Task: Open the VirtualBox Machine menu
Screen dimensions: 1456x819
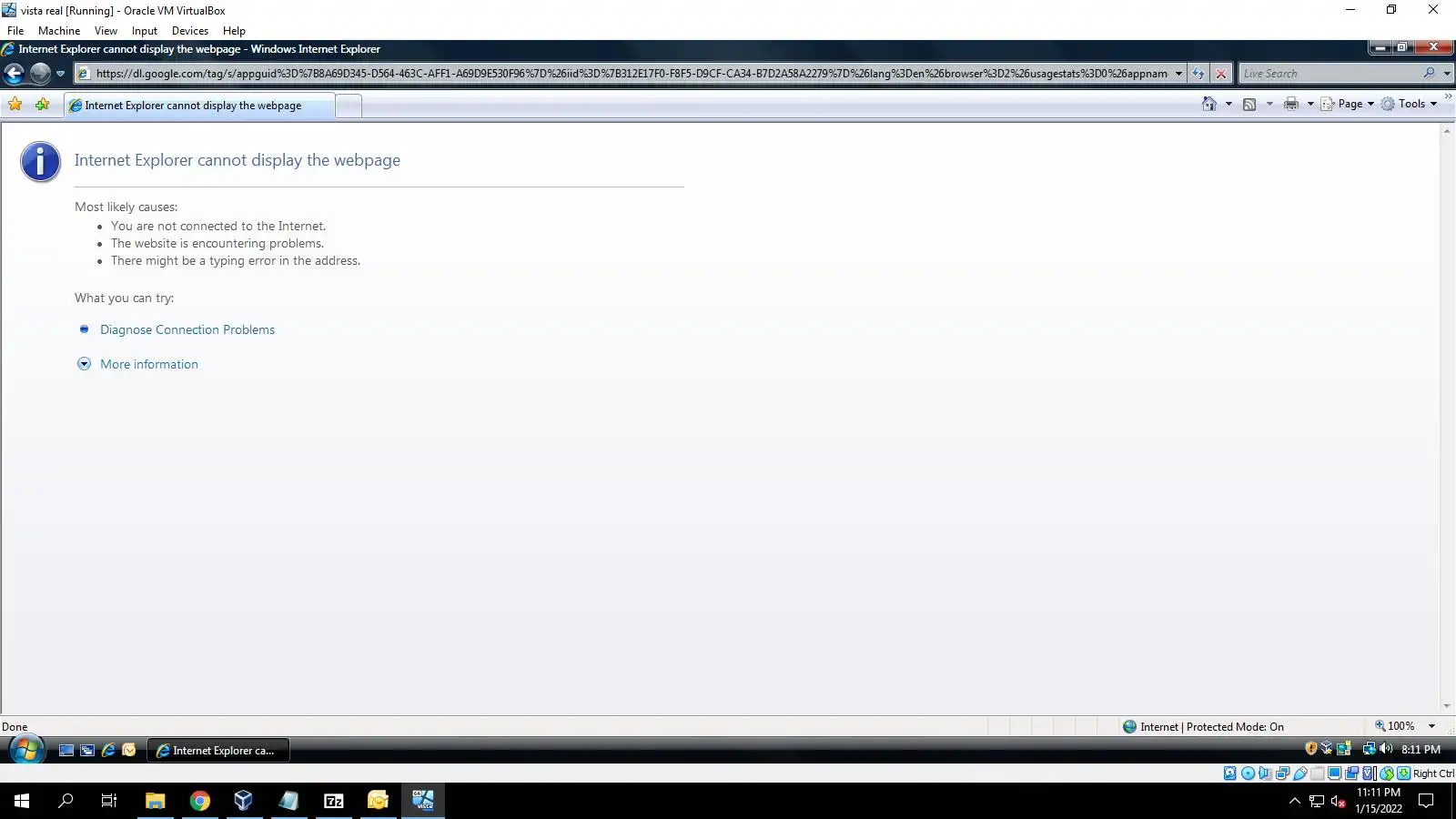Action: click(x=59, y=30)
